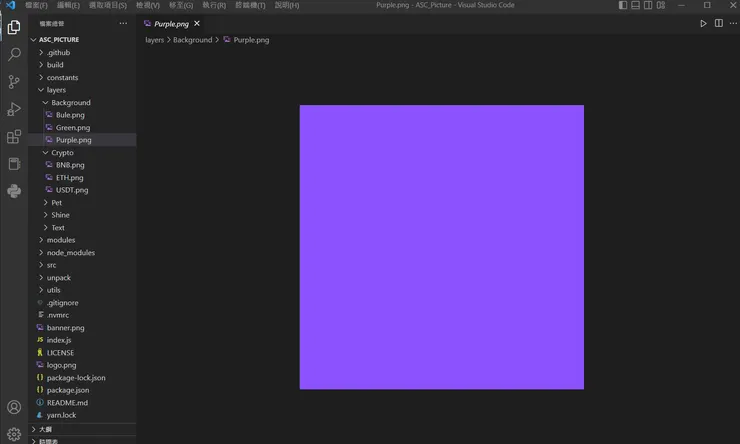Open banner.png file
The image size is (740, 444).
coord(82,327)
